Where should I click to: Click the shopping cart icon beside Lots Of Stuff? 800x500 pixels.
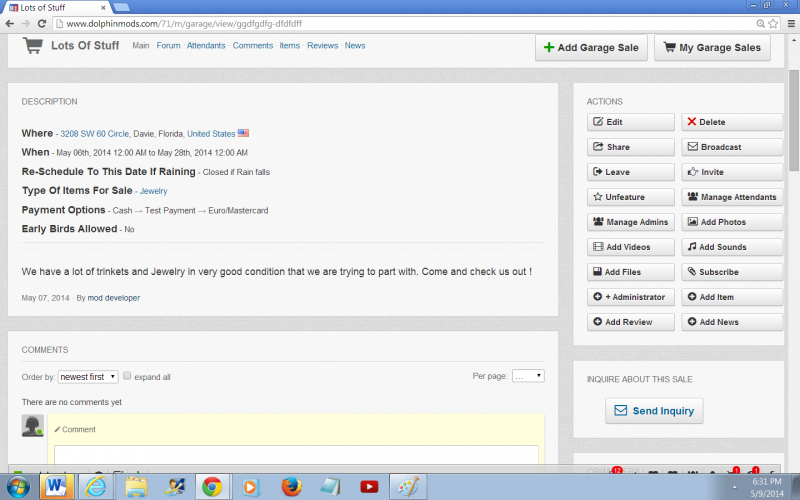[x=33, y=46]
